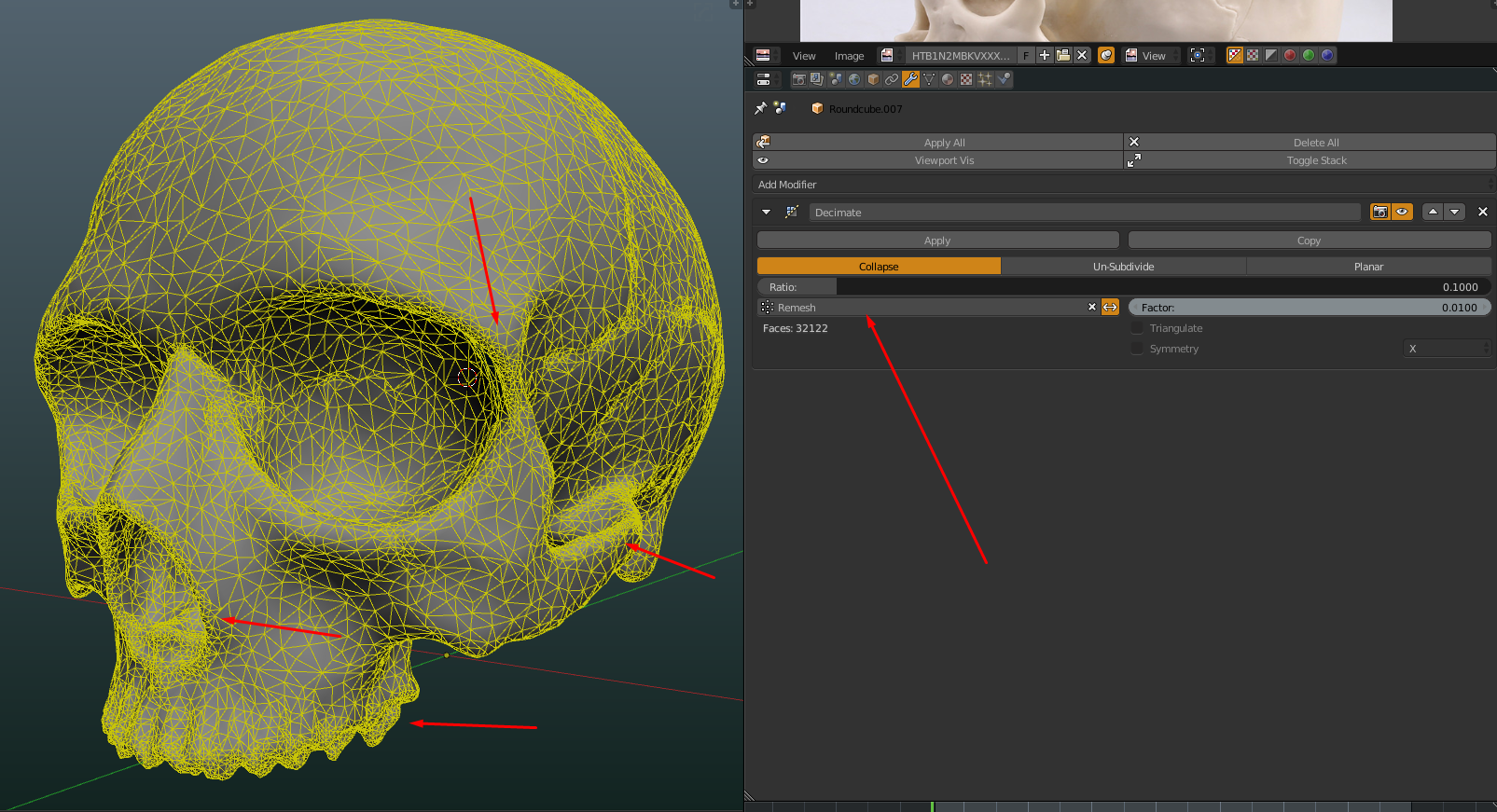Click the image pin sphere icon

point(1106,55)
